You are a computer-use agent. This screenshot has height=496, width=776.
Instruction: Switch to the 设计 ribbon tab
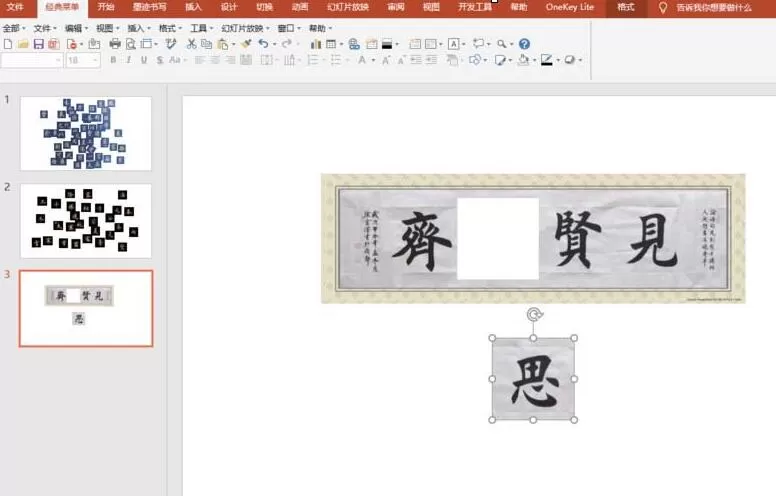click(x=229, y=7)
